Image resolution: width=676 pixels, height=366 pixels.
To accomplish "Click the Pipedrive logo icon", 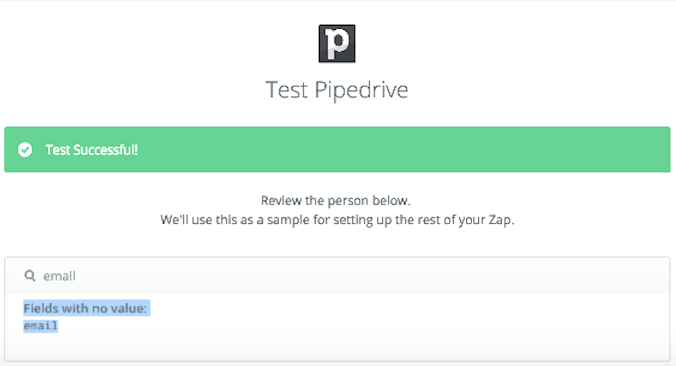I will point(337,44).
